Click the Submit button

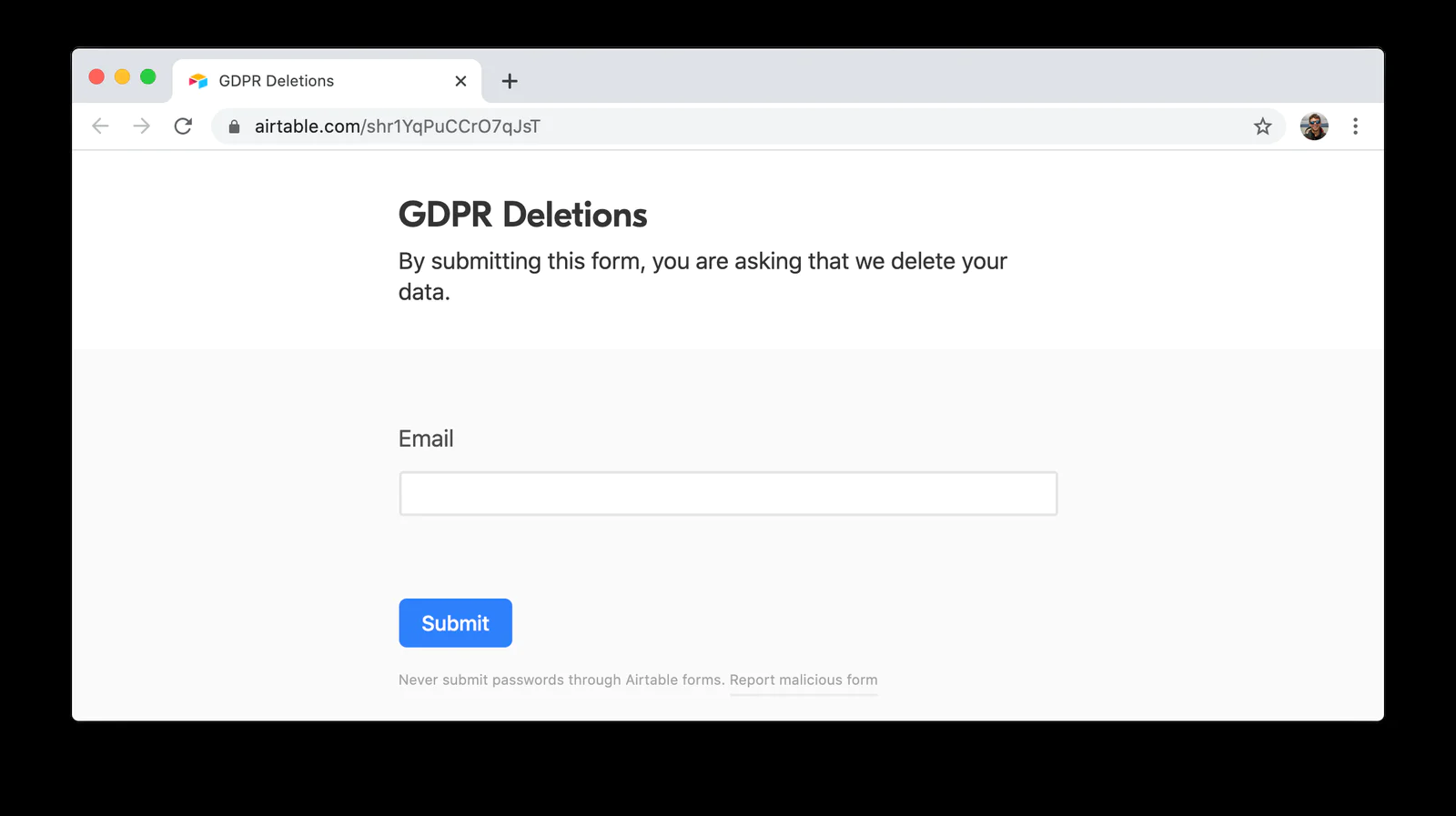pos(455,622)
